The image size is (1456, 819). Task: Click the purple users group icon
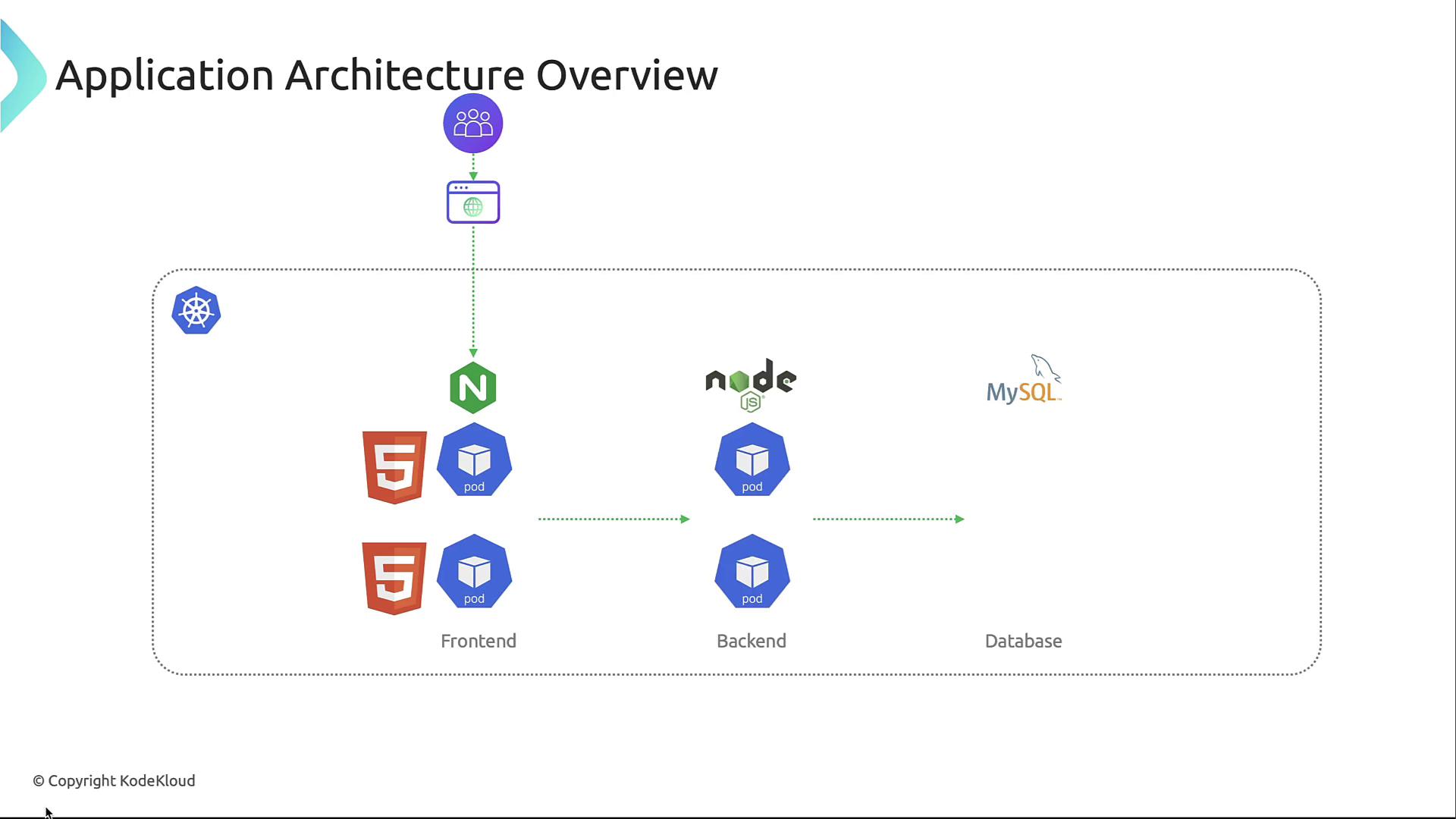pyautogui.click(x=472, y=123)
